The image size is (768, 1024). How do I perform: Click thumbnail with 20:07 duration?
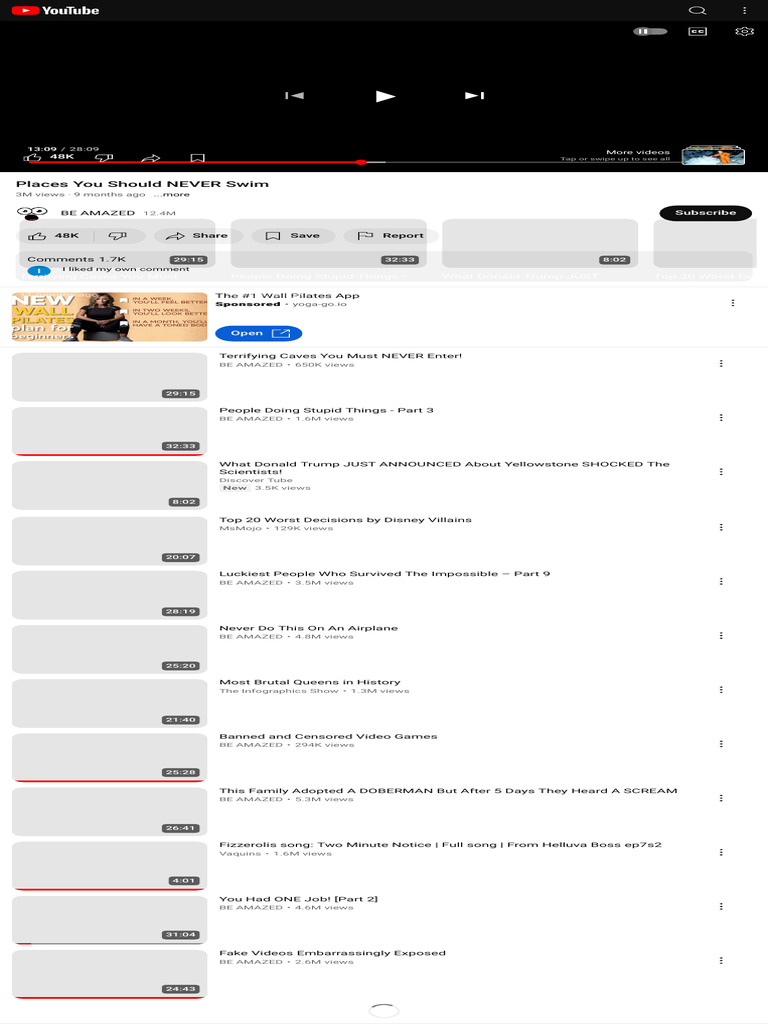(x=110, y=541)
